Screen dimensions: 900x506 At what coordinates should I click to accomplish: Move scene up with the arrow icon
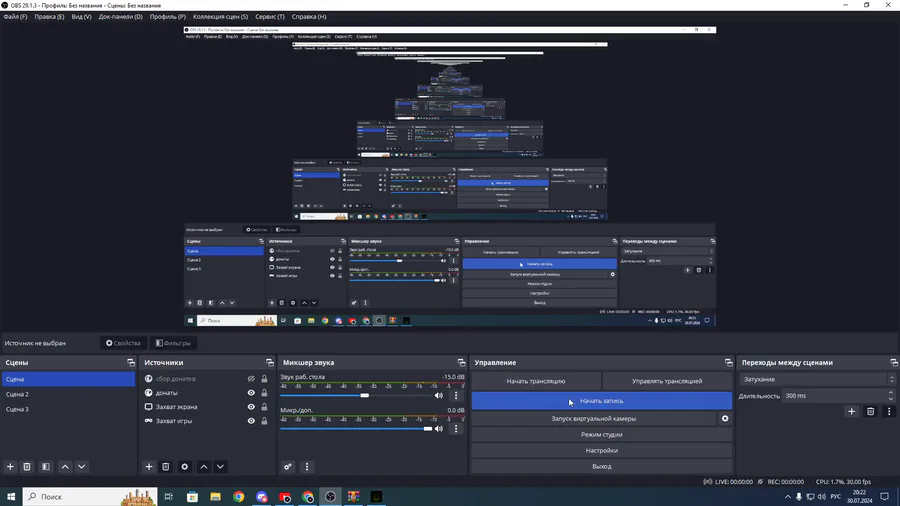point(65,466)
